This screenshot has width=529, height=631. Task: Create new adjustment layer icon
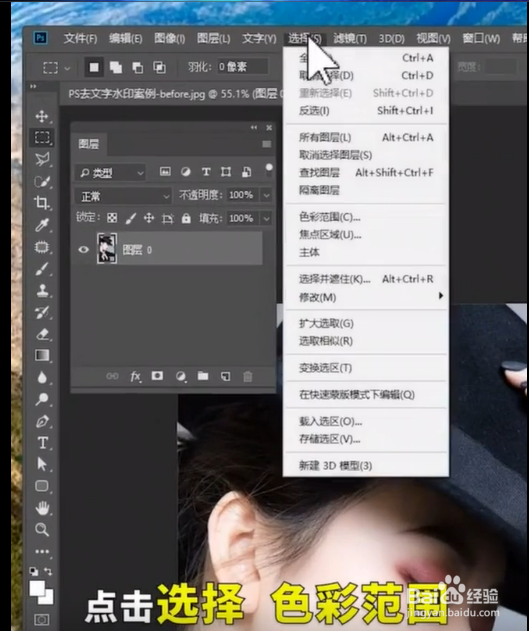181,377
